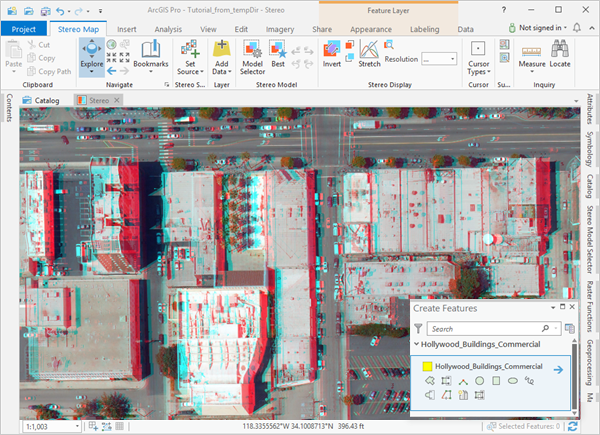The width and height of the screenshot is (600, 435).
Task: Open Cursor Types dropdown
Action: point(478,57)
